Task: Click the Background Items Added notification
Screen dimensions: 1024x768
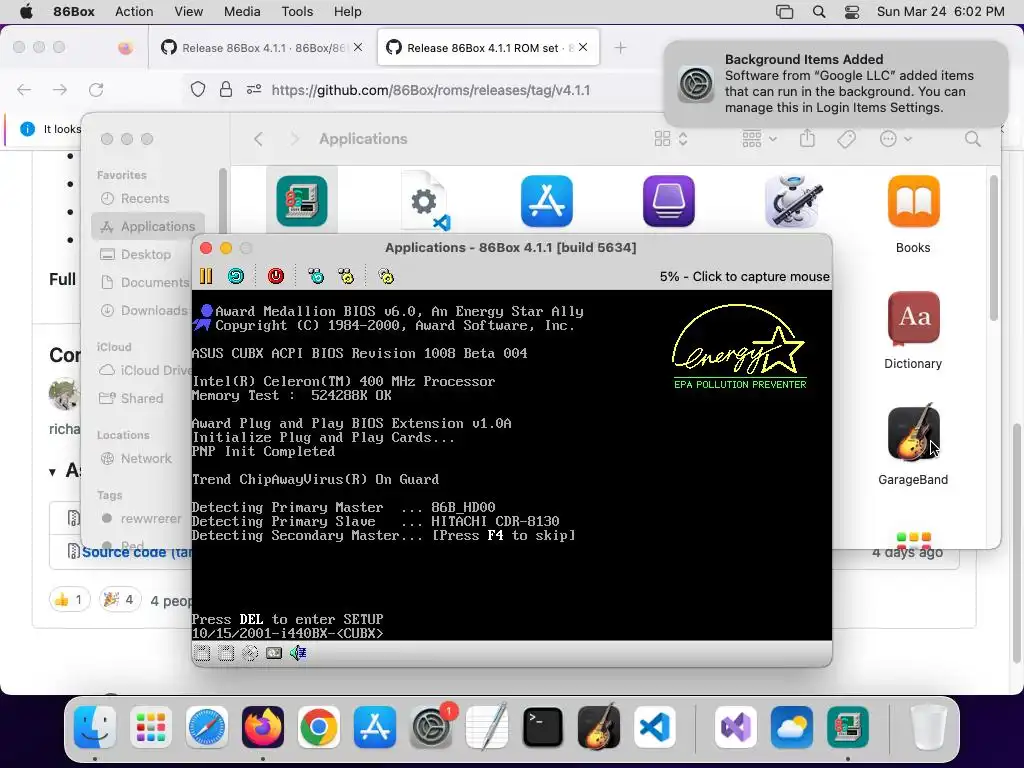Action: coord(836,84)
